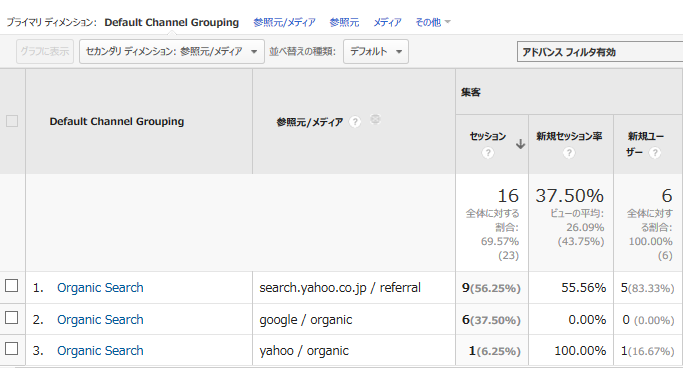This screenshot has height=368, width=683.
Task: Click the 1(16.67%) new users cell
Action: point(647,351)
